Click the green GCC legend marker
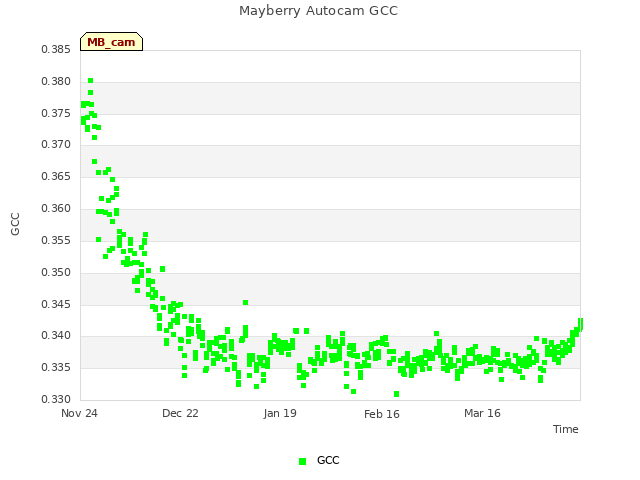The height and width of the screenshot is (480, 640). pyautogui.click(x=302, y=461)
